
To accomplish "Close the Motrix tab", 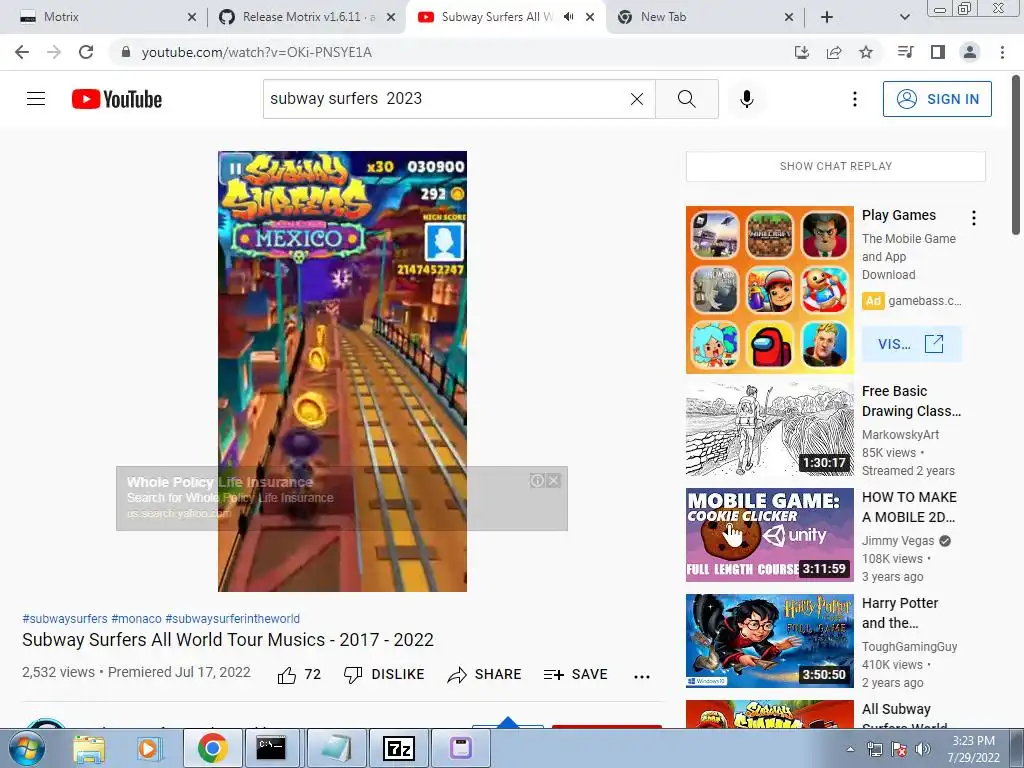I will point(191,17).
